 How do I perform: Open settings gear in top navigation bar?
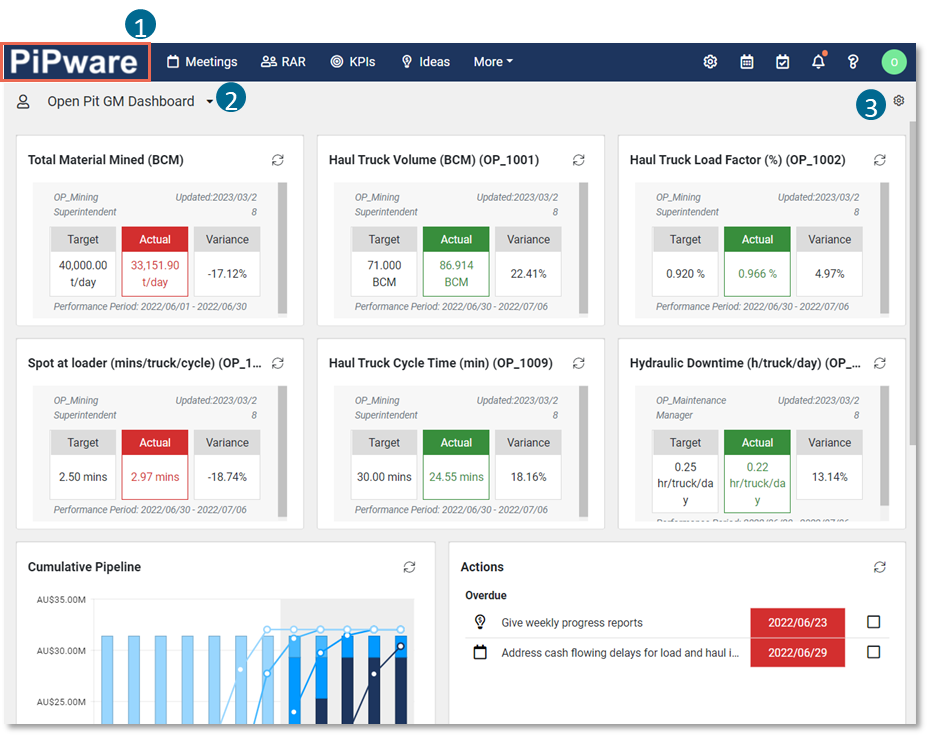(710, 62)
